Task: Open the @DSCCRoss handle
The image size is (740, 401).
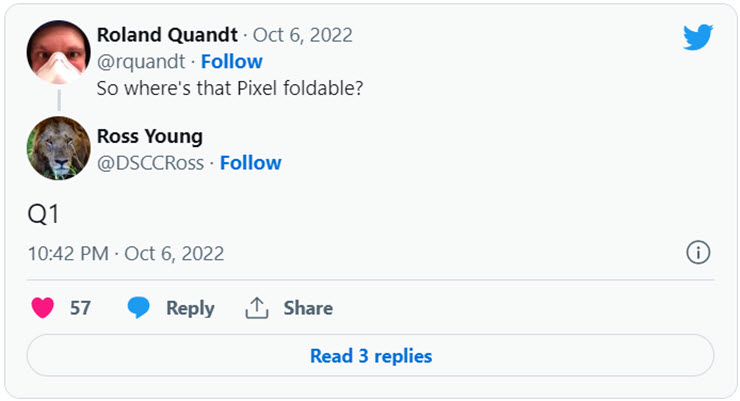Action: click(x=150, y=162)
